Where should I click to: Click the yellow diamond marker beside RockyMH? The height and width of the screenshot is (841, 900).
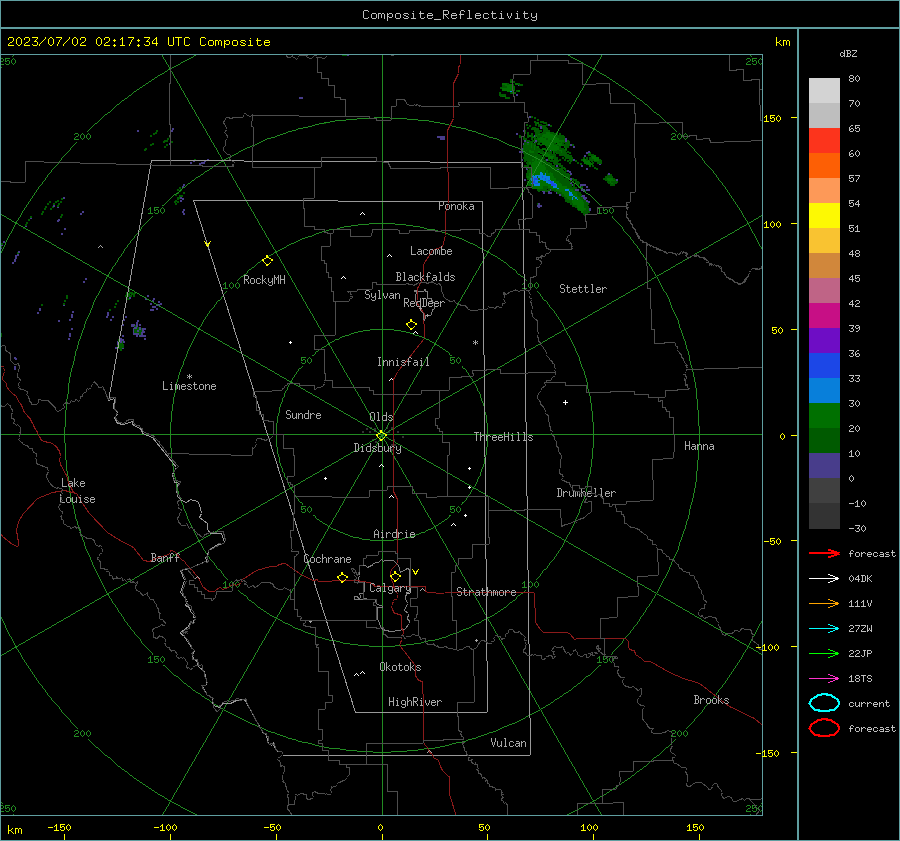pos(267,261)
